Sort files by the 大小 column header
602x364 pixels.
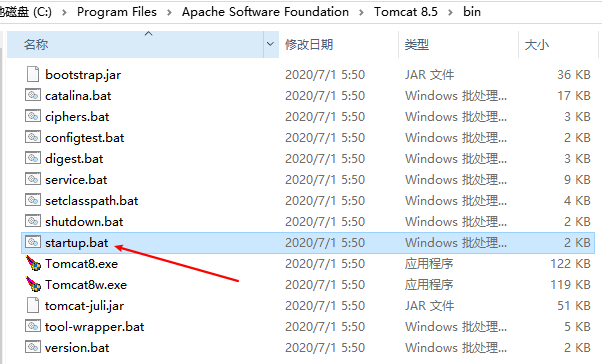(x=537, y=45)
